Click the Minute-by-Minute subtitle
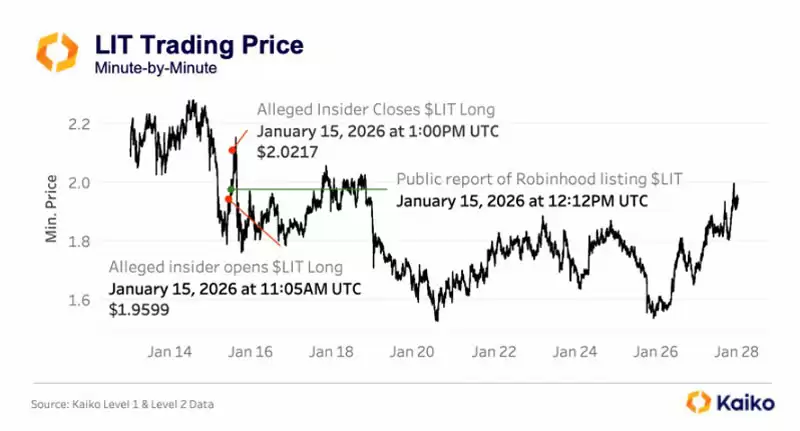Viewport: 800px width, 431px height. pyautogui.click(x=156, y=68)
